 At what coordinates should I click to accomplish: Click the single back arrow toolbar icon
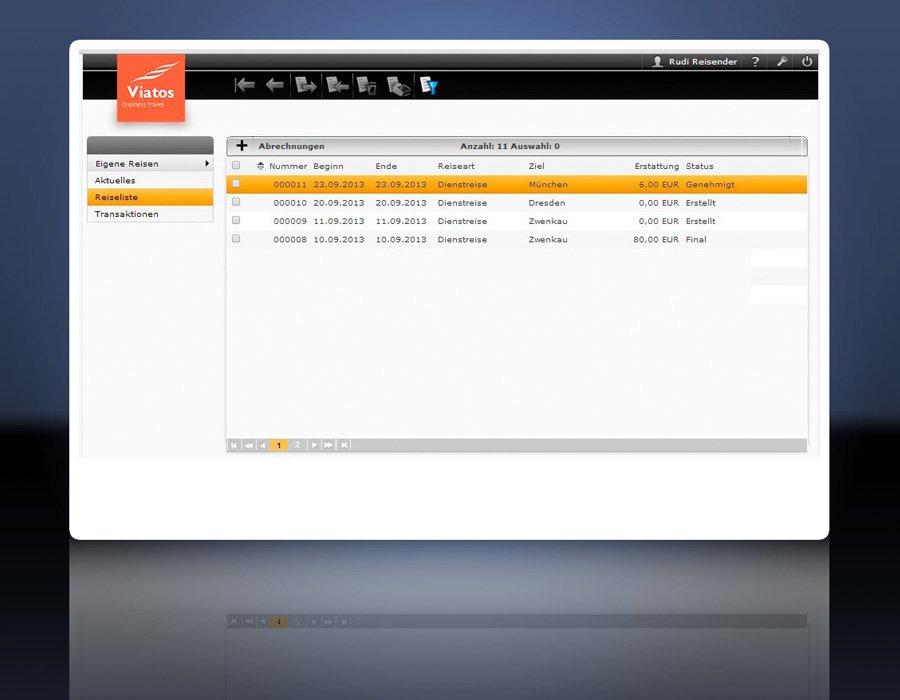coord(275,85)
